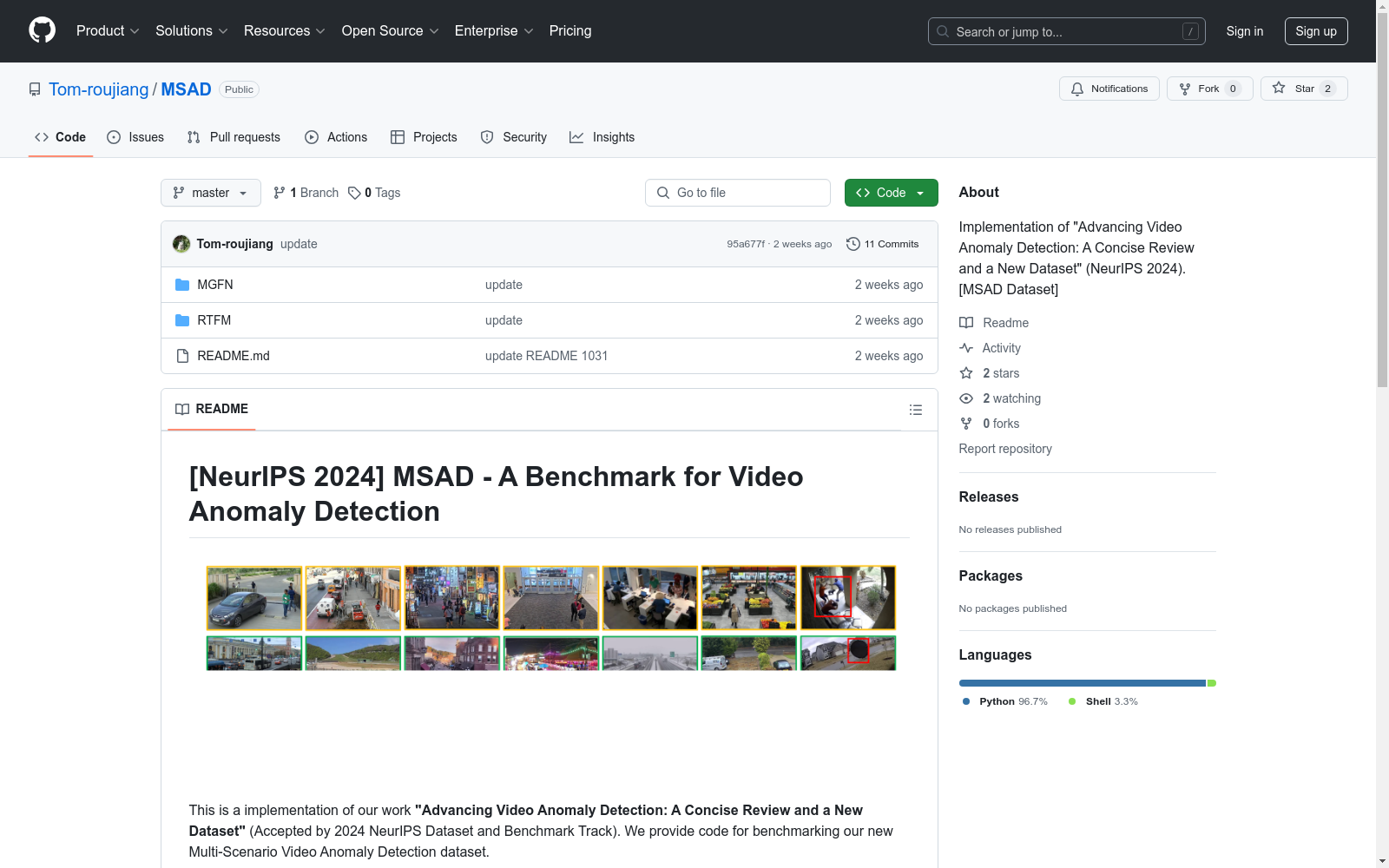Fork the repository

point(1209,89)
